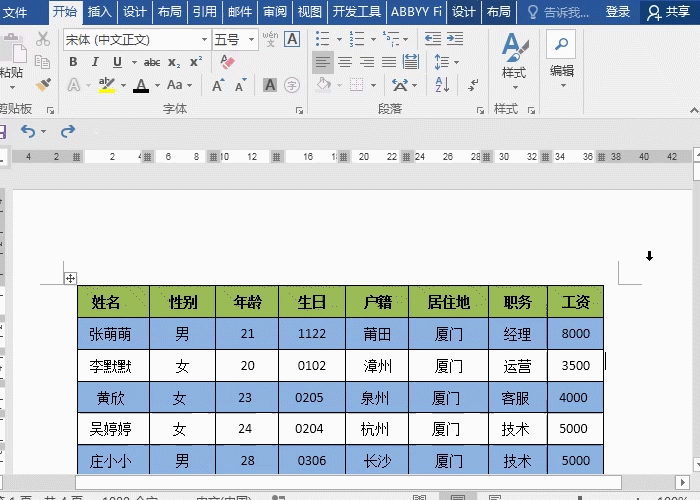Toggle Underline formatting
Viewport: 700px width, 500px height.
[117, 62]
